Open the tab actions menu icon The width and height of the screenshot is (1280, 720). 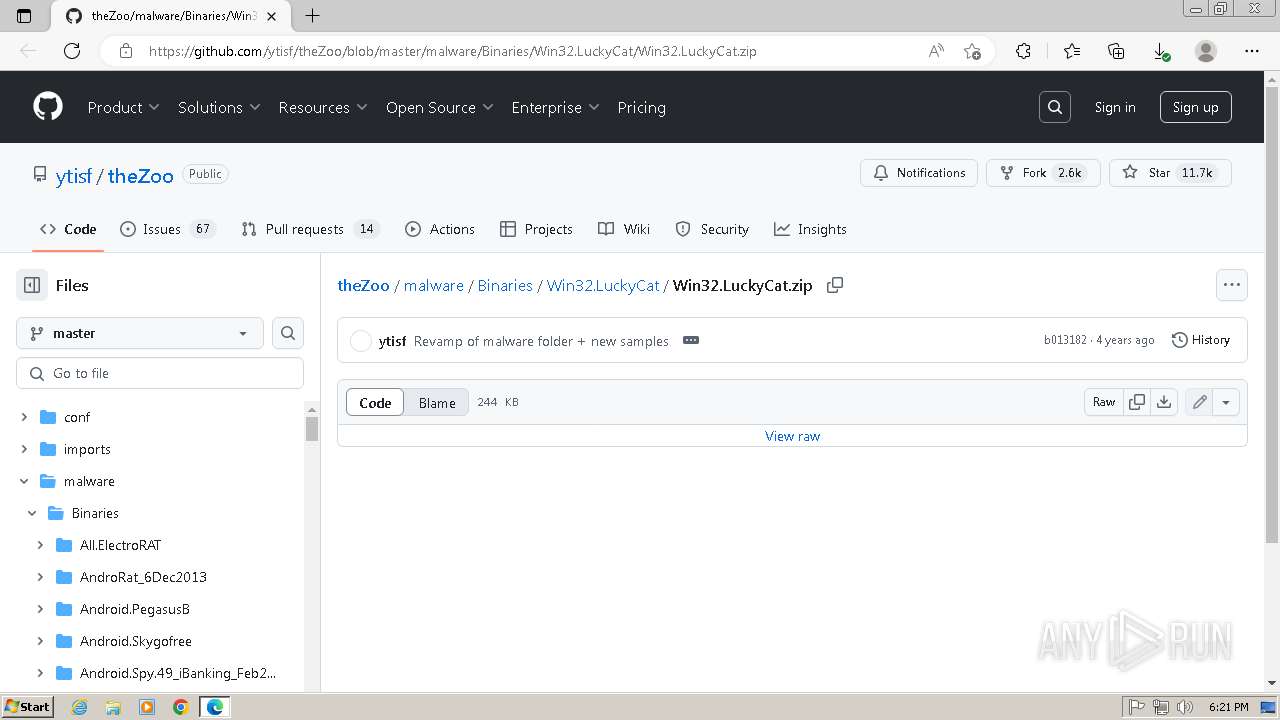[x=25, y=16]
